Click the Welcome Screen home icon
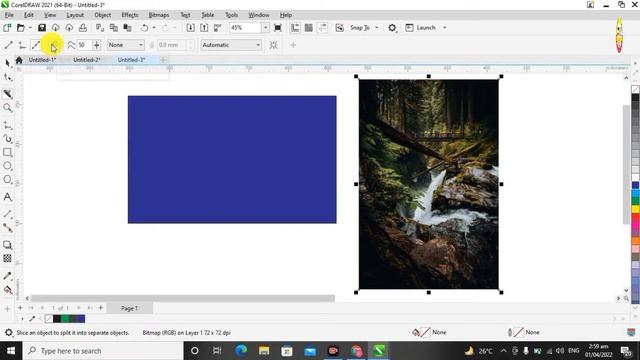This screenshot has width=640, height=360. tap(19, 60)
